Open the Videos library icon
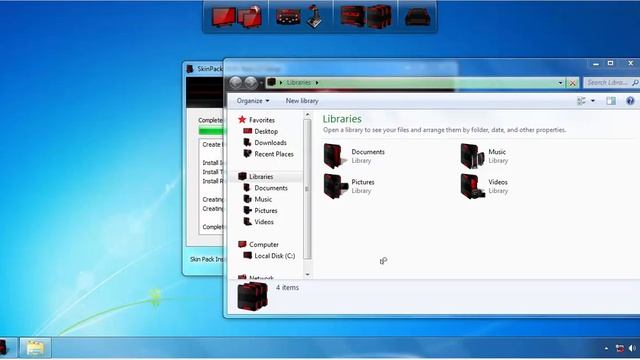This screenshot has width=640, height=360. (x=472, y=186)
